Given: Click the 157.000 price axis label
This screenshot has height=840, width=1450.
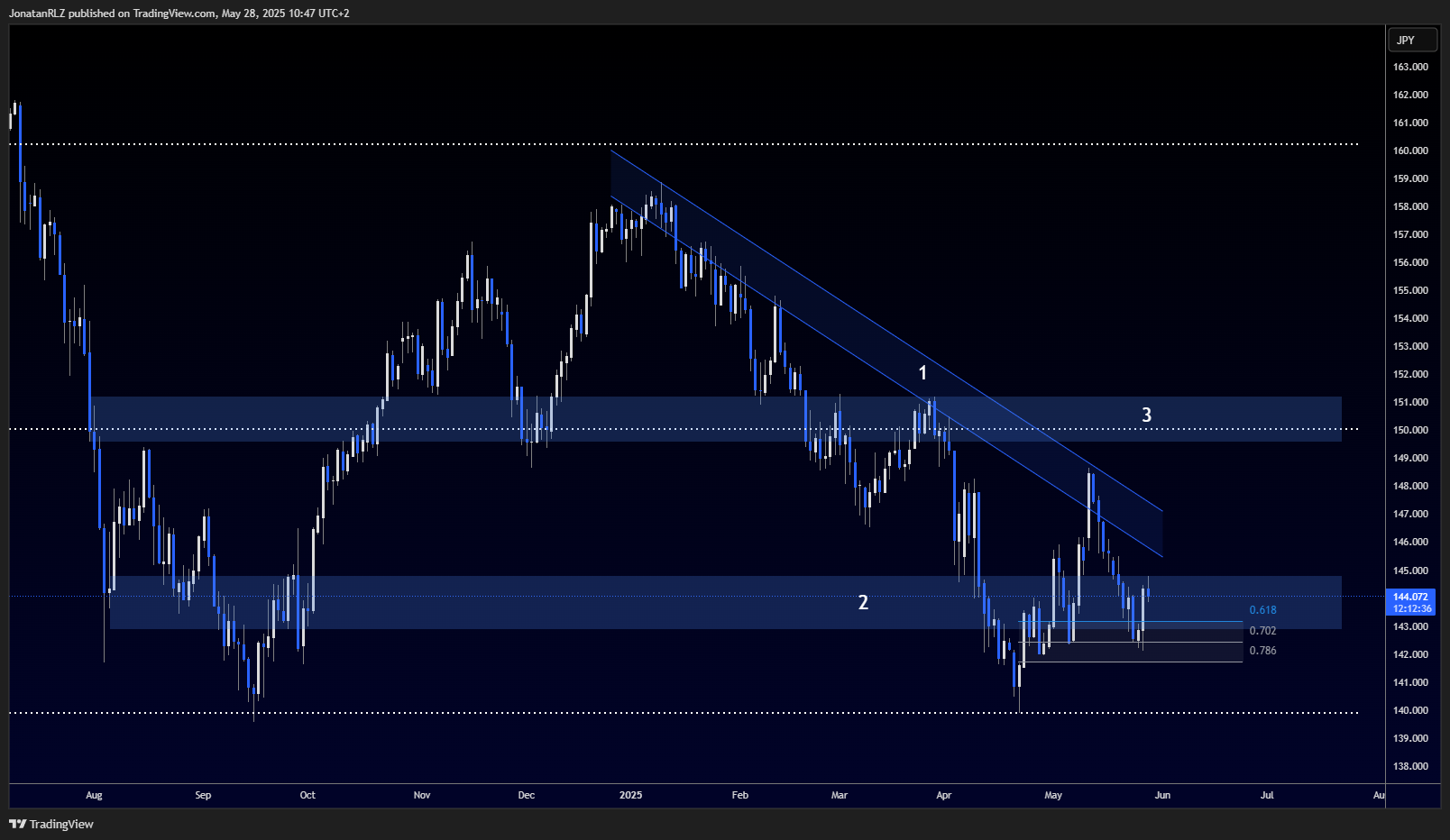Looking at the screenshot, I should click(1410, 234).
